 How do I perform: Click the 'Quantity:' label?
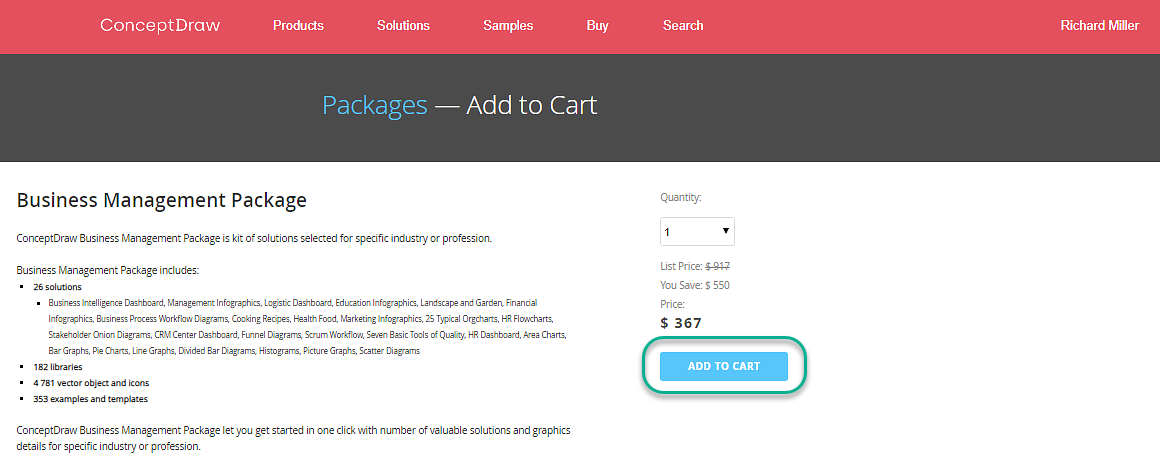pyautogui.click(x=681, y=198)
